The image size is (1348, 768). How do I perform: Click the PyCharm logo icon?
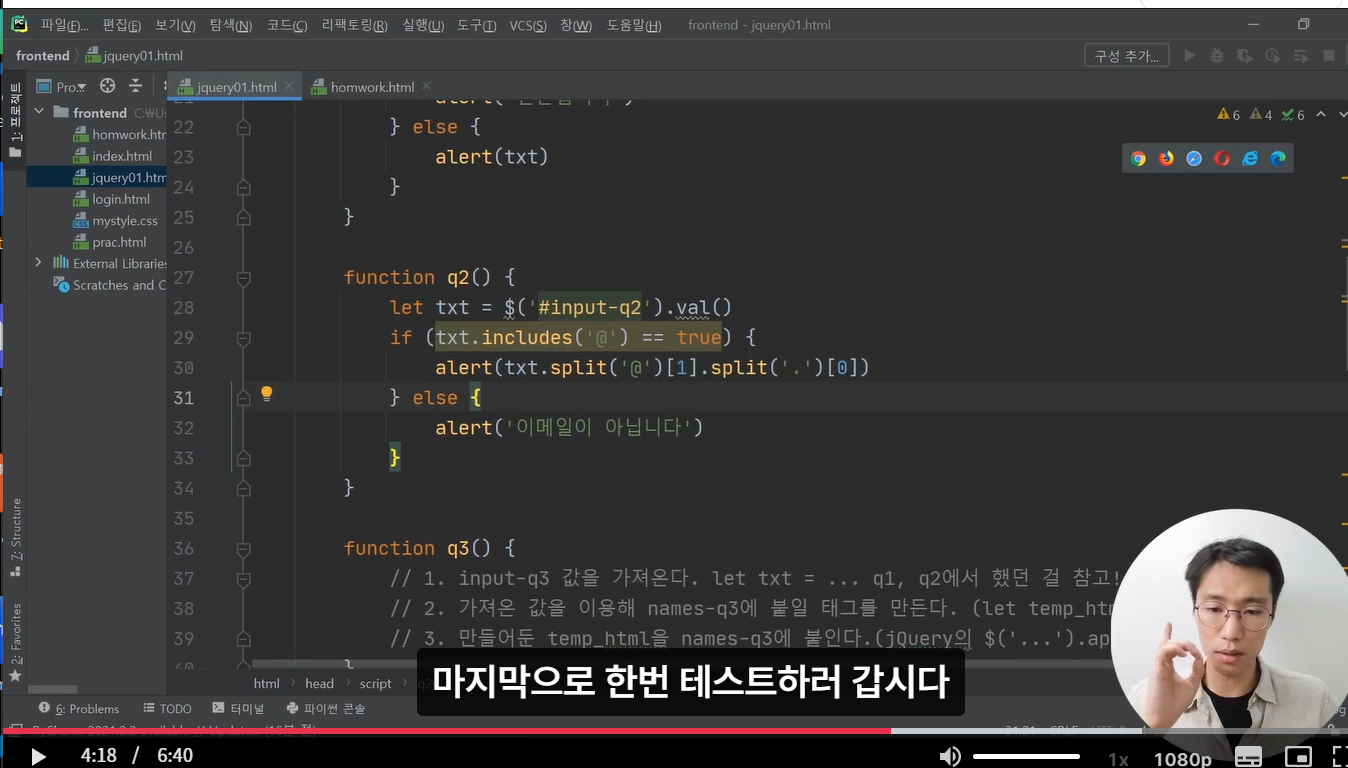(19, 24)
